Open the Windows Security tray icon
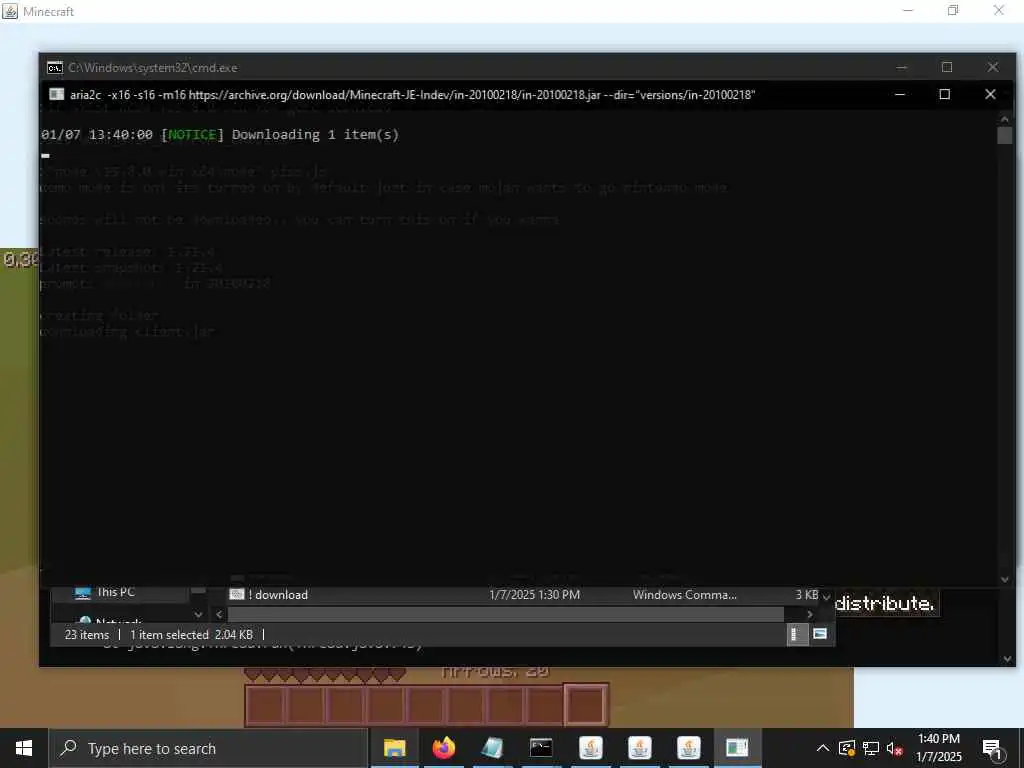This screenshot has width=1024, height=768. [847, 748]
